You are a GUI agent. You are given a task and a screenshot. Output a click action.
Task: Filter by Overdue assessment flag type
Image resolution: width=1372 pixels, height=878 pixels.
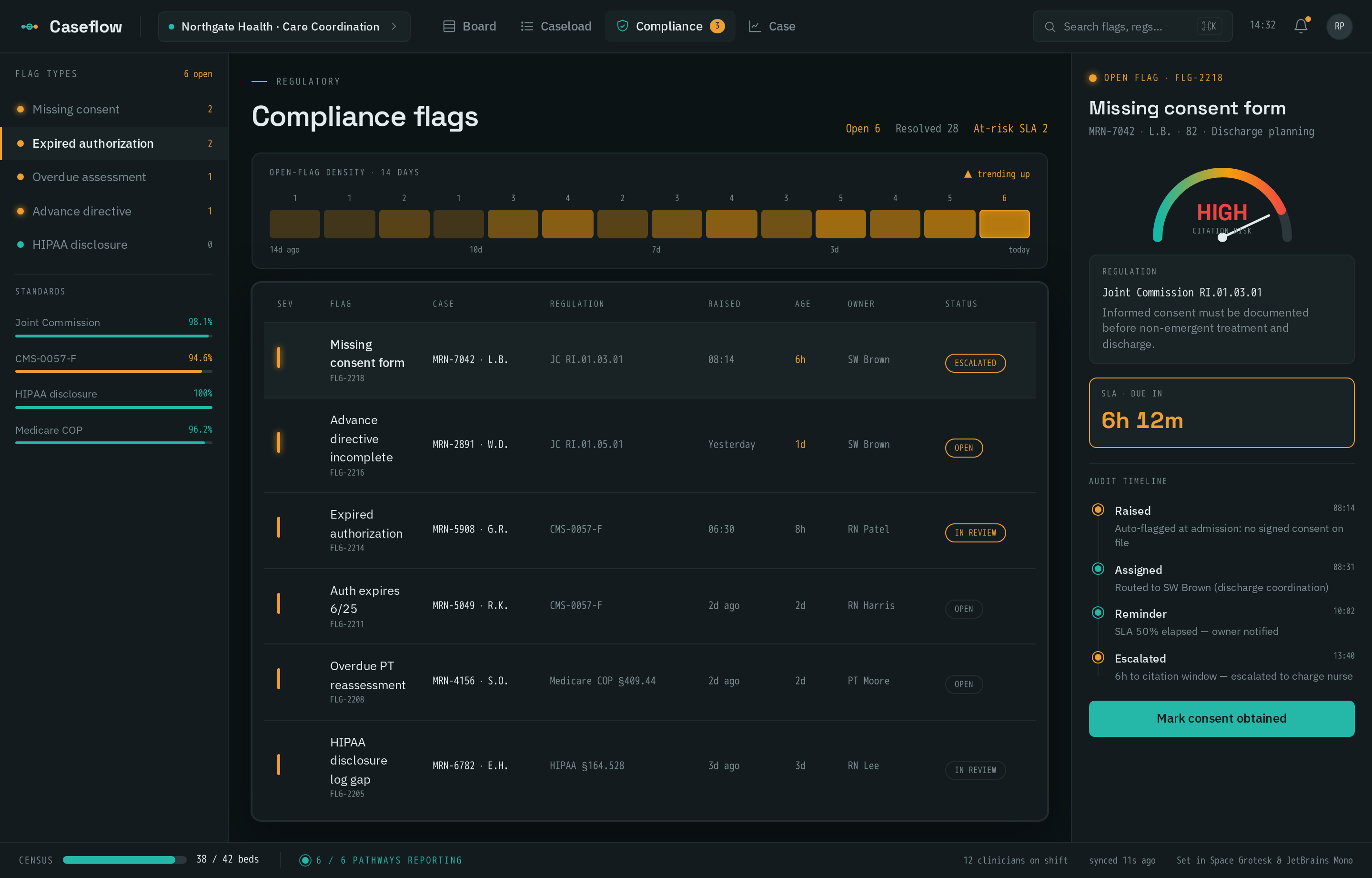coord(114,177)
